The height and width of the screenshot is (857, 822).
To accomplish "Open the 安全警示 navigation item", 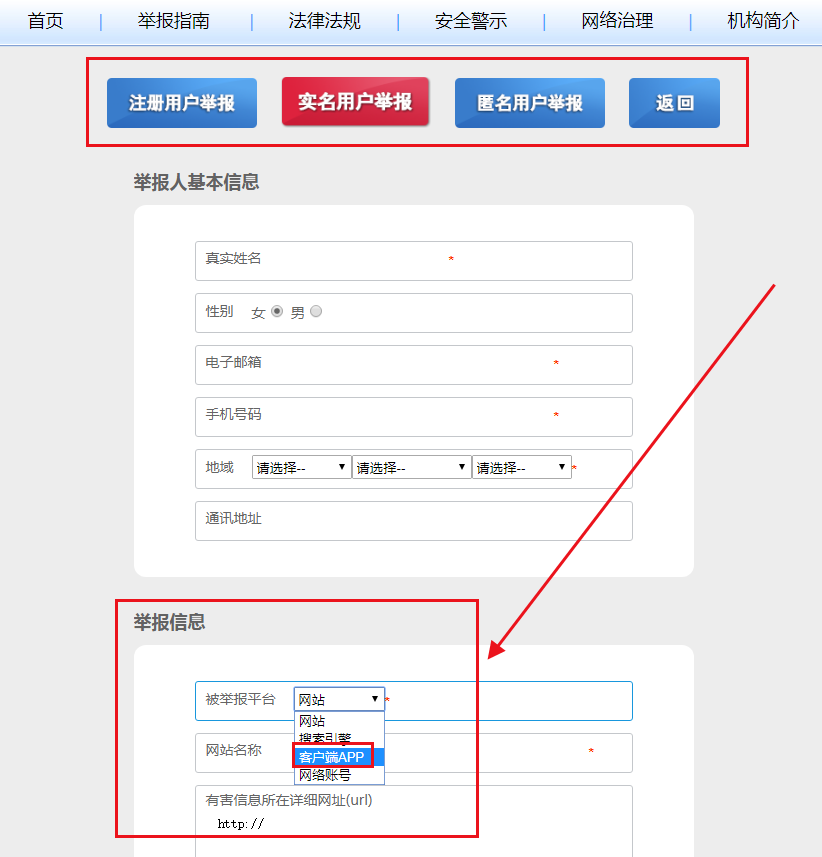I will 470,21.
